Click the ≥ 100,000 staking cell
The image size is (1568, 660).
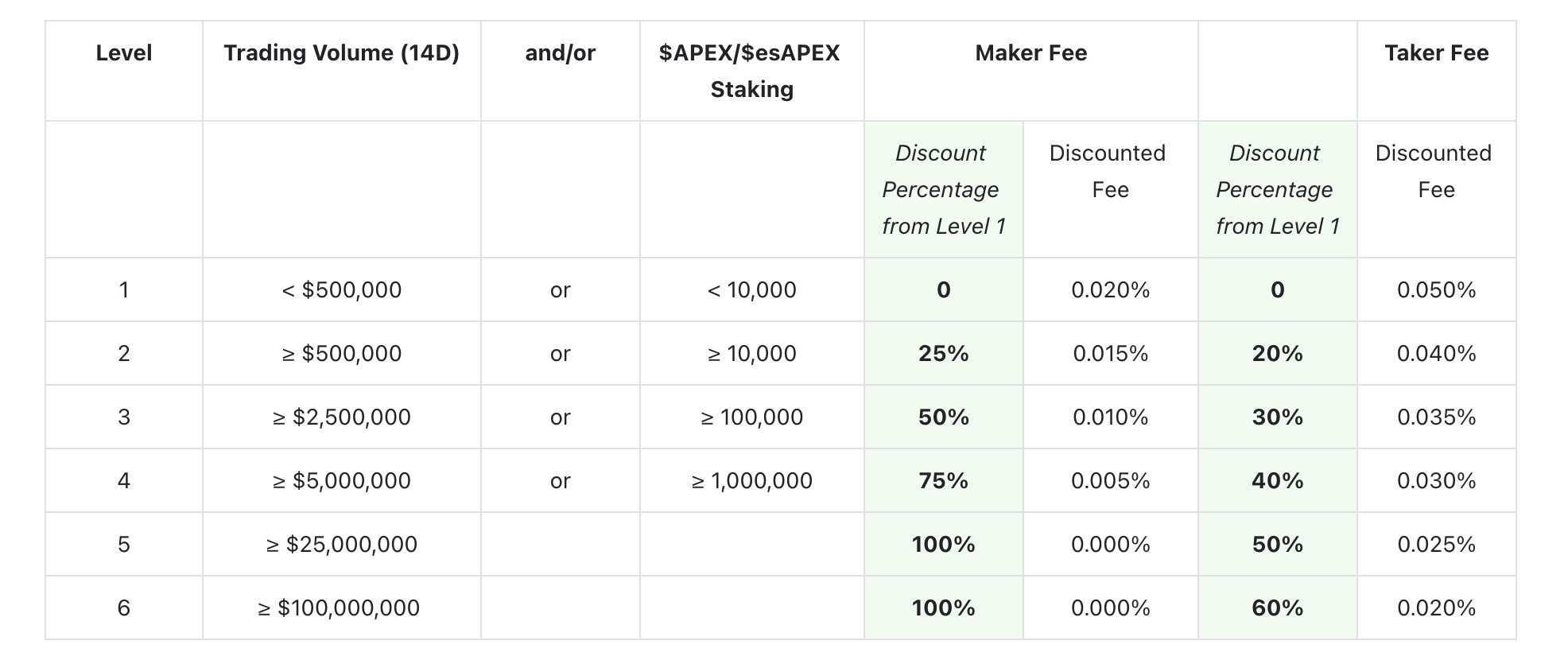(751, 417)
